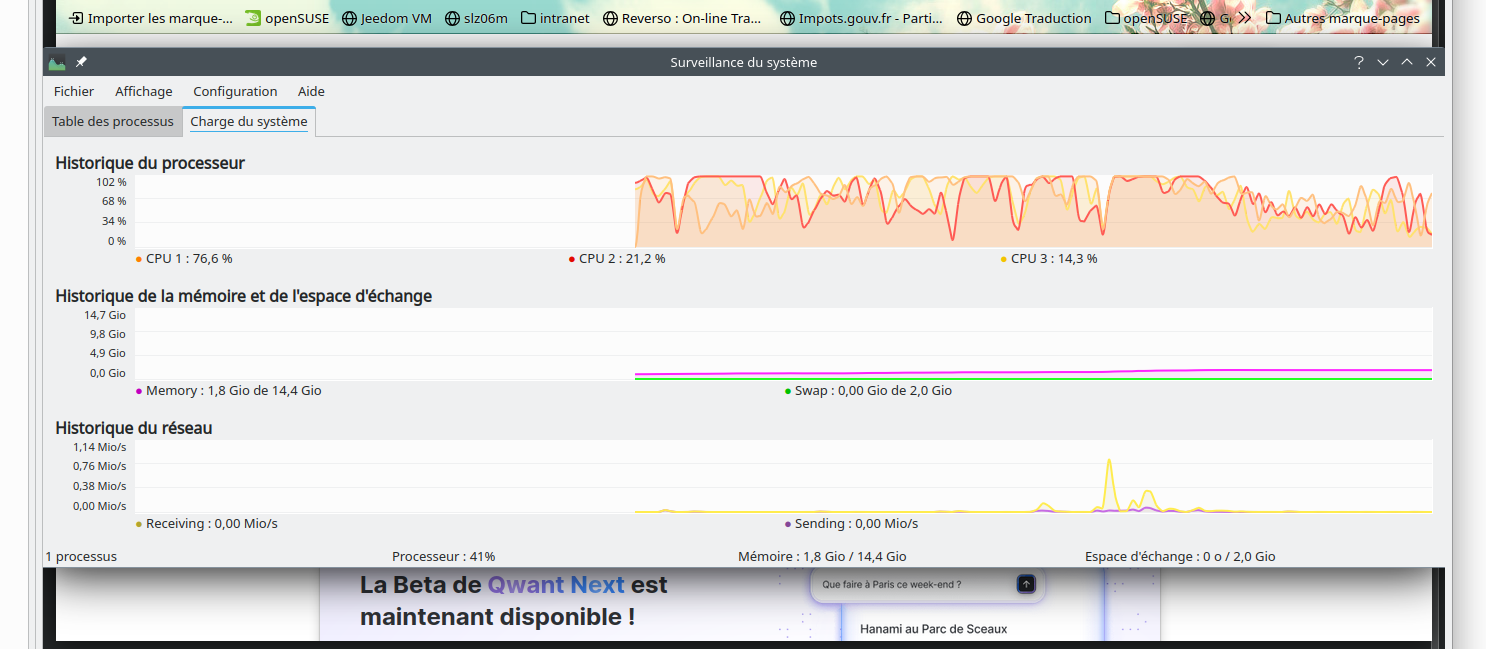Click the Importer les marque-pages shortcut
The image size is (1486, 649).
click(x=151, y=18)
